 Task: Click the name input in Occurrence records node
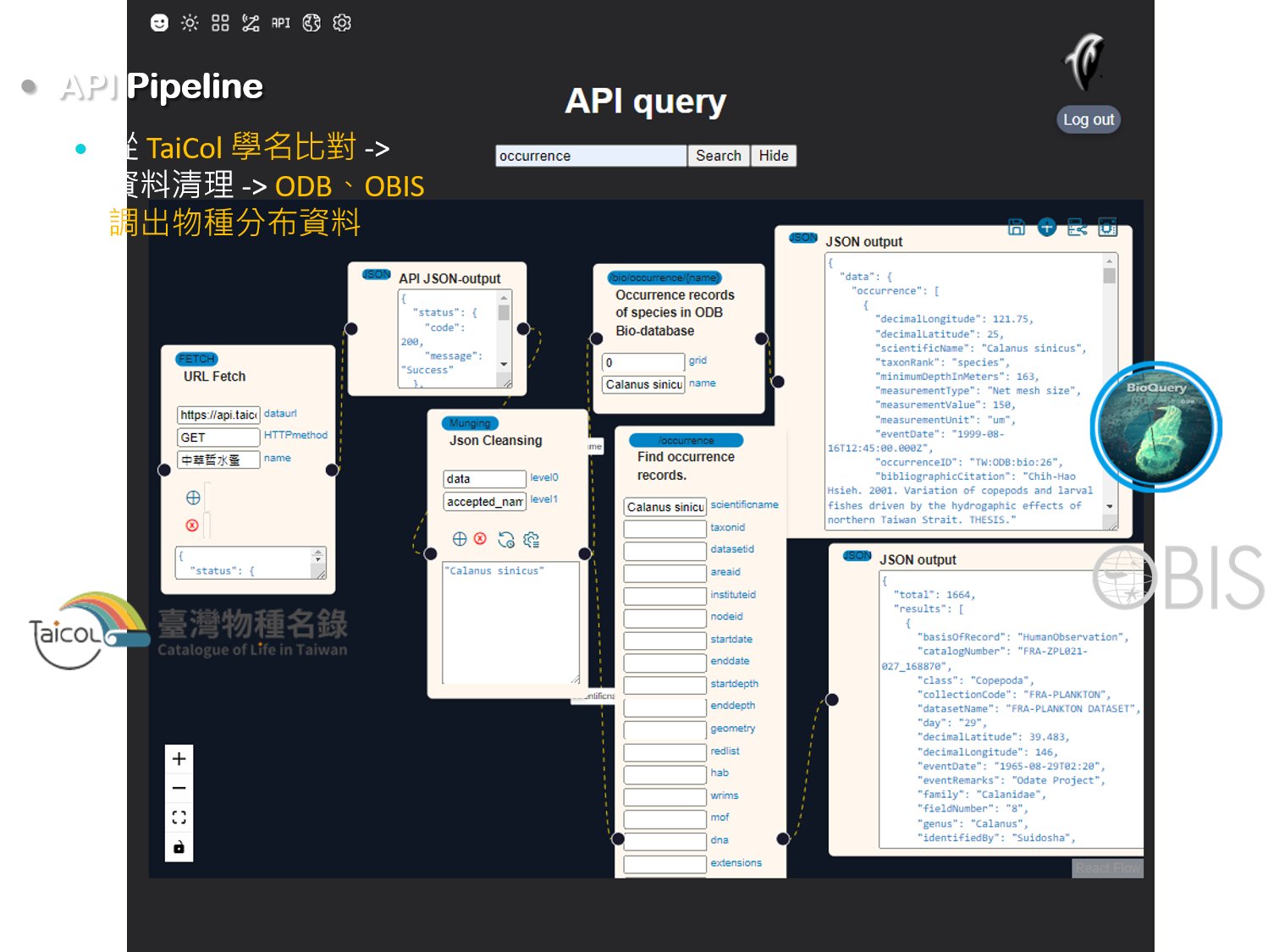(643, 384)
